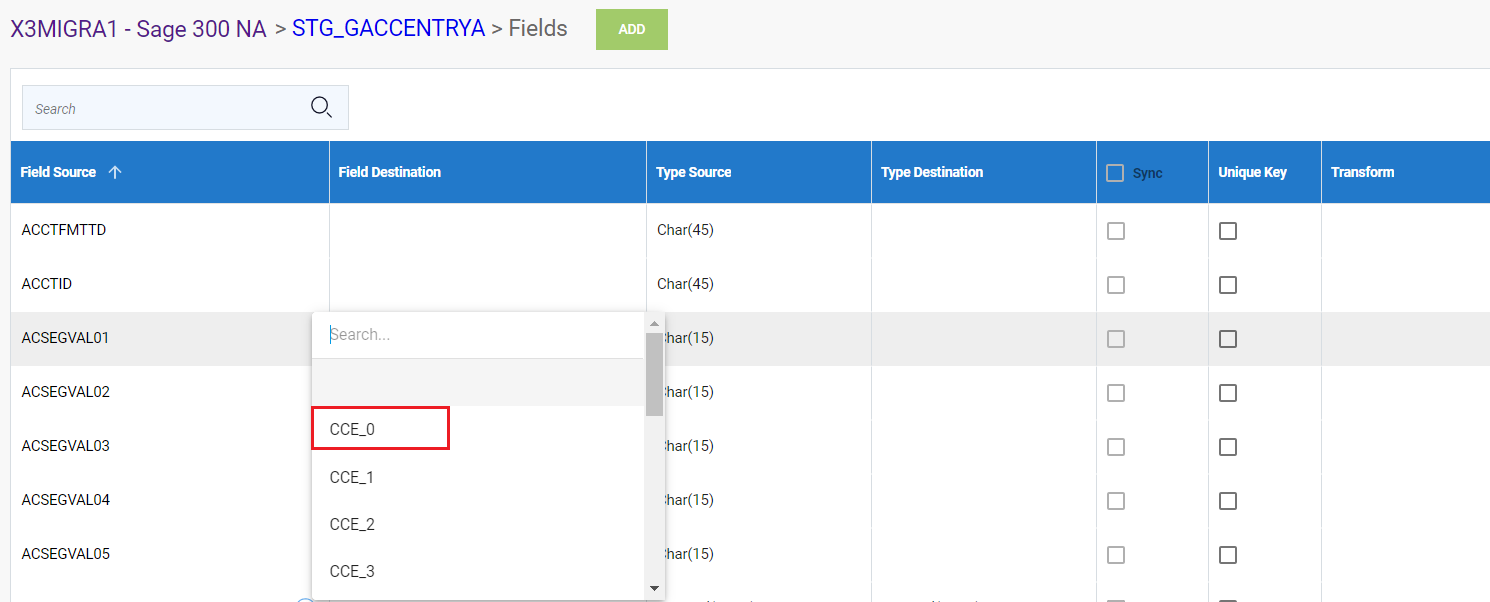The image size is (1490, 602).
Task: Select the blank option in dropdown
Action: [x=478, y=382]
